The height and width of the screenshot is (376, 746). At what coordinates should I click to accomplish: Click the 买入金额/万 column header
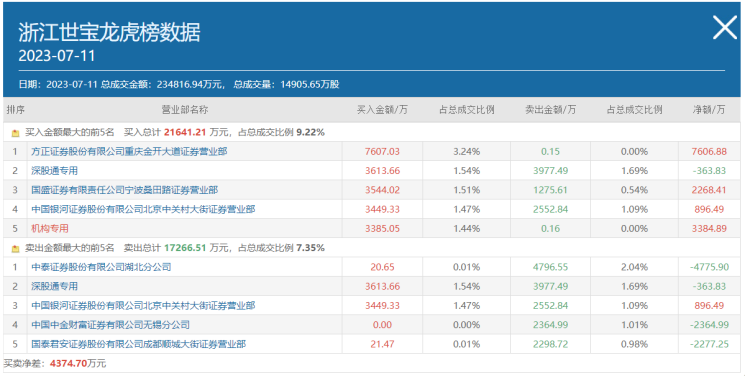(382, 109)
